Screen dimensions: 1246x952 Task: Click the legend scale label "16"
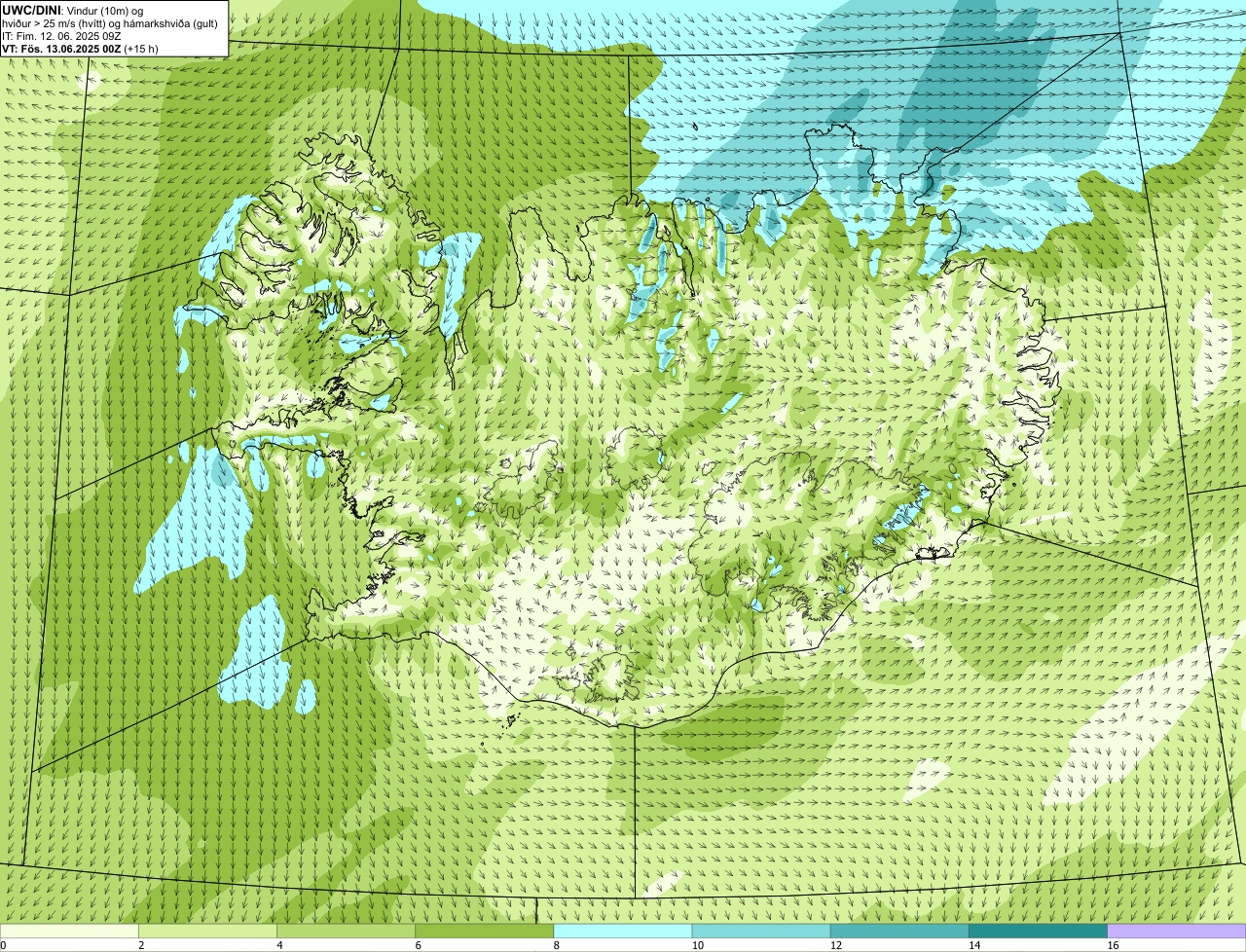1114,945
